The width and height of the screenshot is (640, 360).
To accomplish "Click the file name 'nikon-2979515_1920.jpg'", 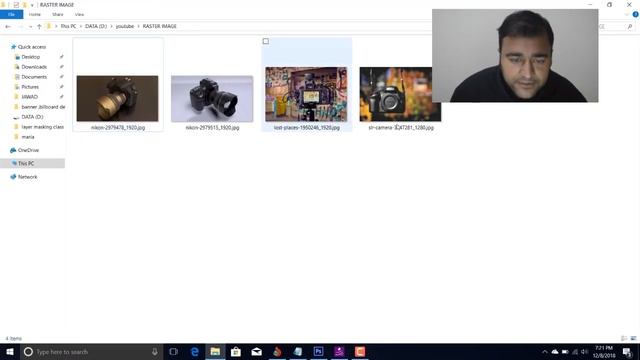I will point(212,128).
